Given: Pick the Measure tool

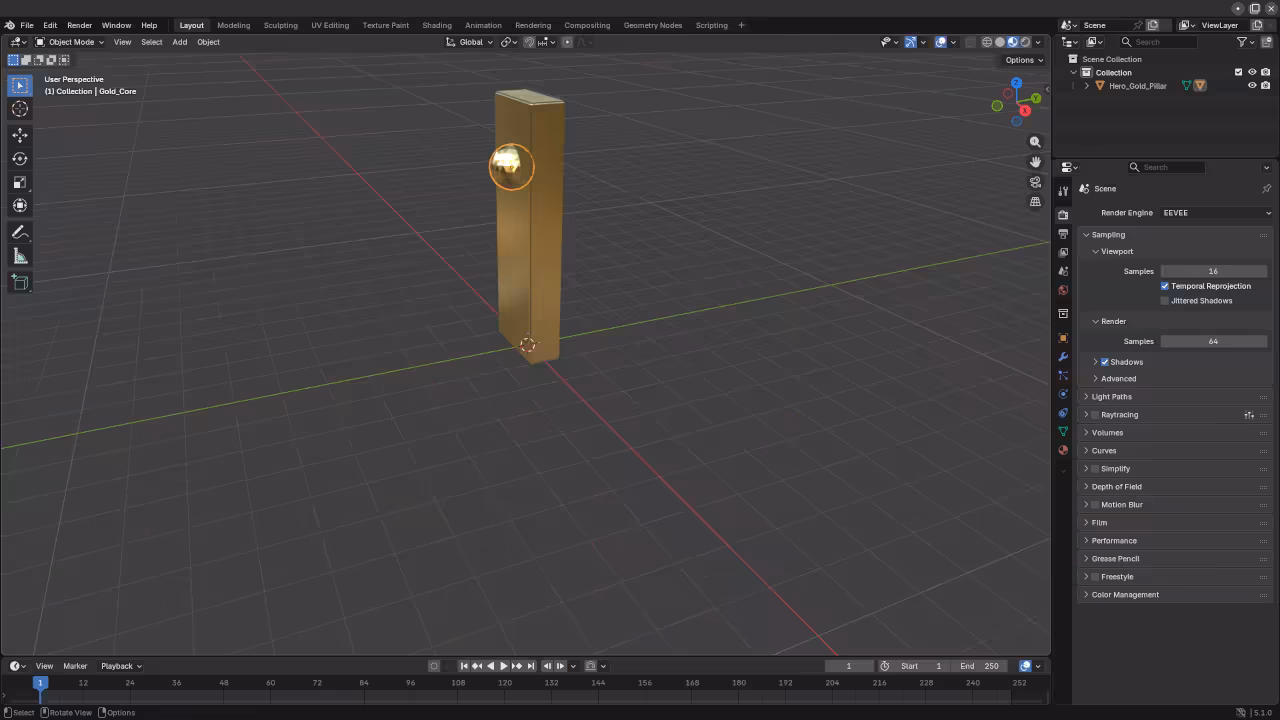Looking at the screenshot, I should (19, 255).
